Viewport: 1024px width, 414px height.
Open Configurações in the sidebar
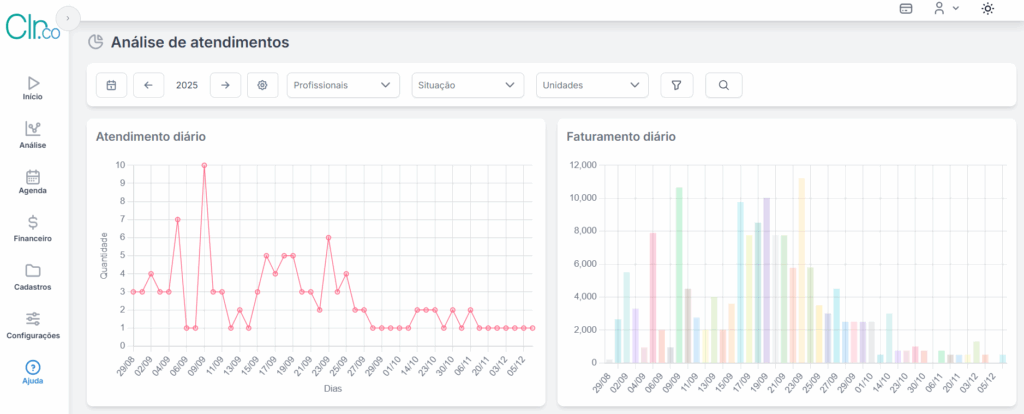33,324
